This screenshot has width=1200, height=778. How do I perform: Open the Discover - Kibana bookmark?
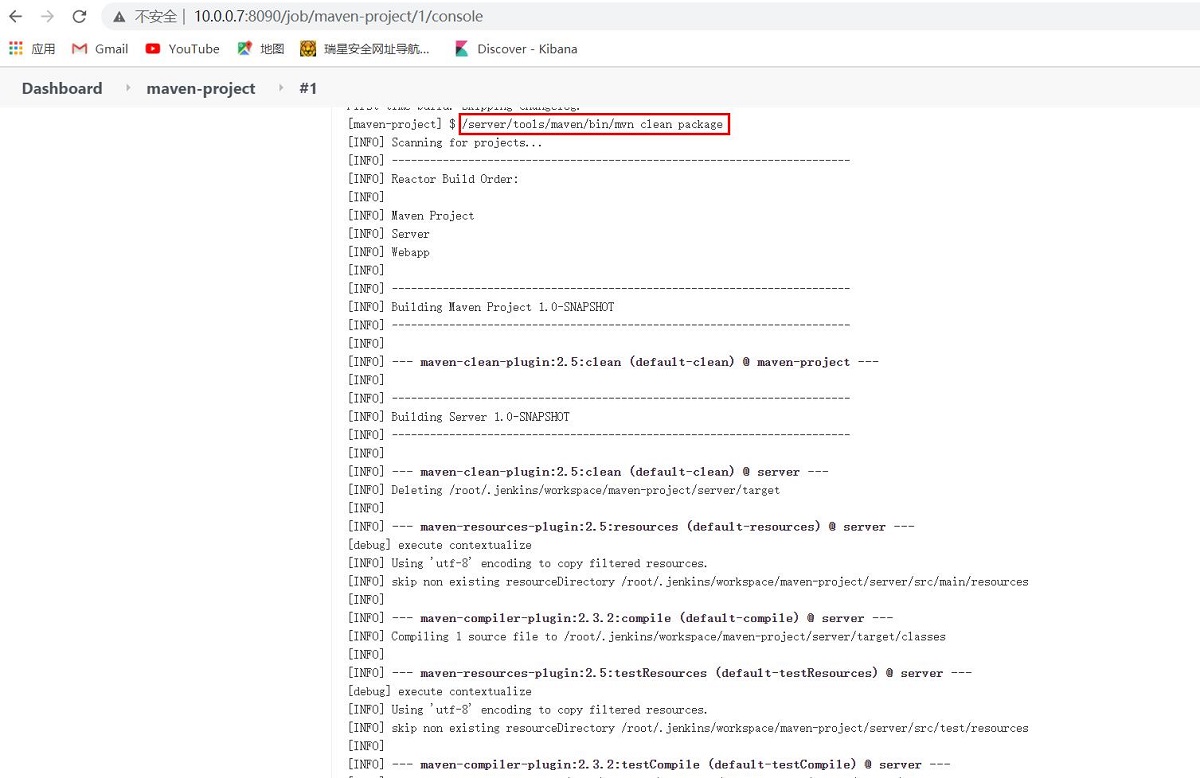point(516,48)
